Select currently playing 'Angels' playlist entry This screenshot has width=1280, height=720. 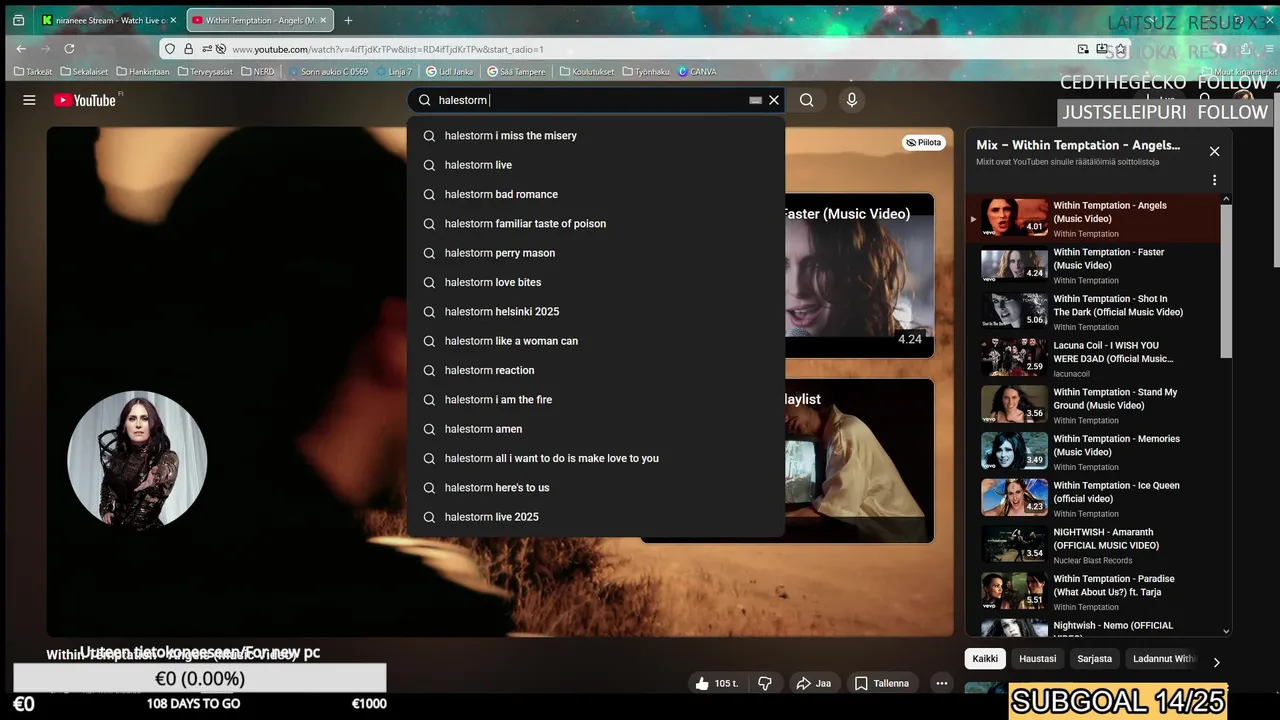(x=1092, y=219)
